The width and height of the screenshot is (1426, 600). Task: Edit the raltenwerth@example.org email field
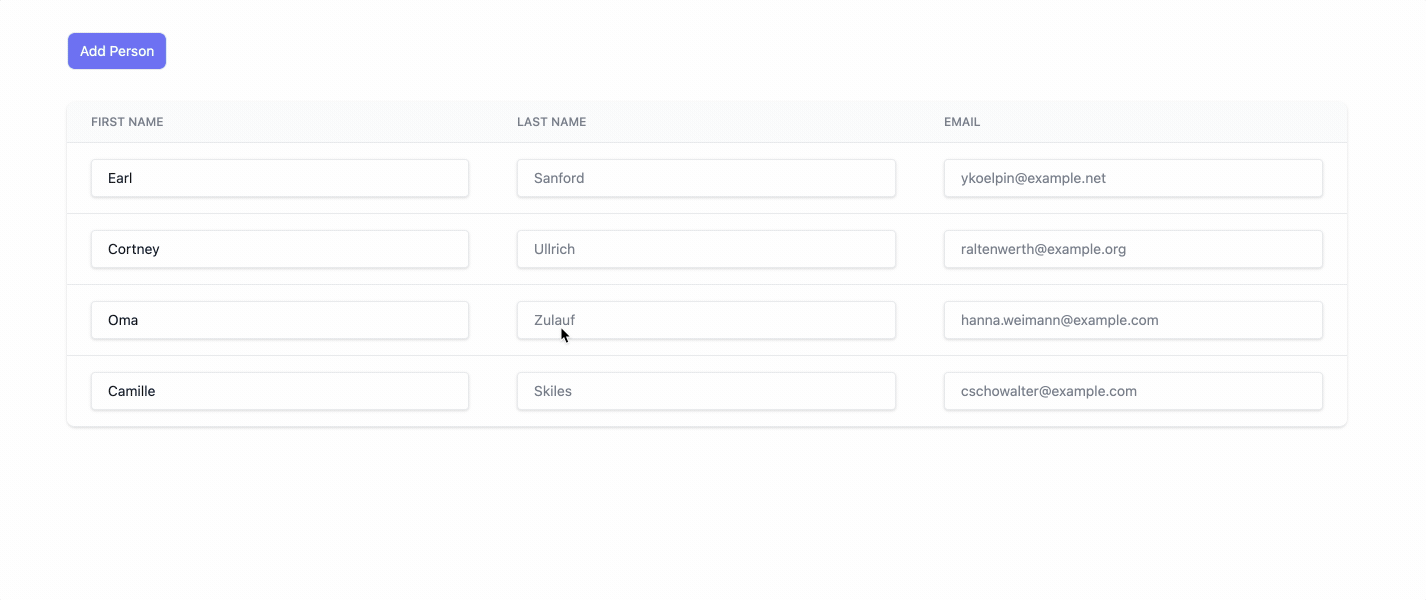pyautogui.click(x=1133, y=249)
